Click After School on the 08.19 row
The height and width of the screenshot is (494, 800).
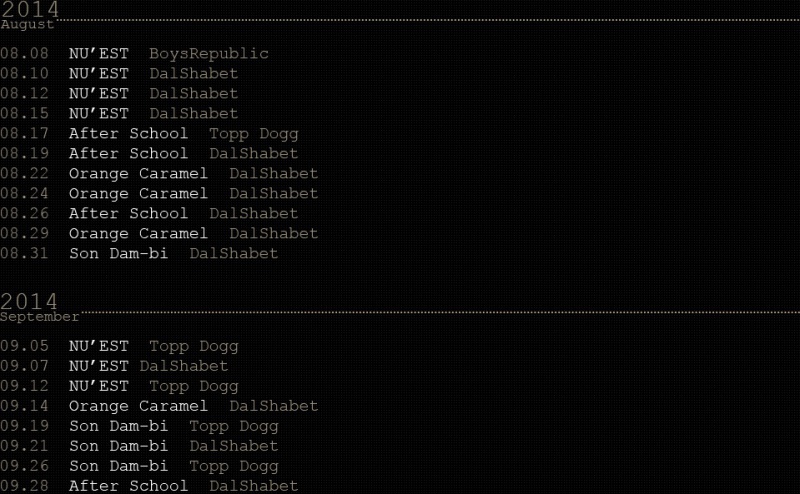(x=128, y=154)
